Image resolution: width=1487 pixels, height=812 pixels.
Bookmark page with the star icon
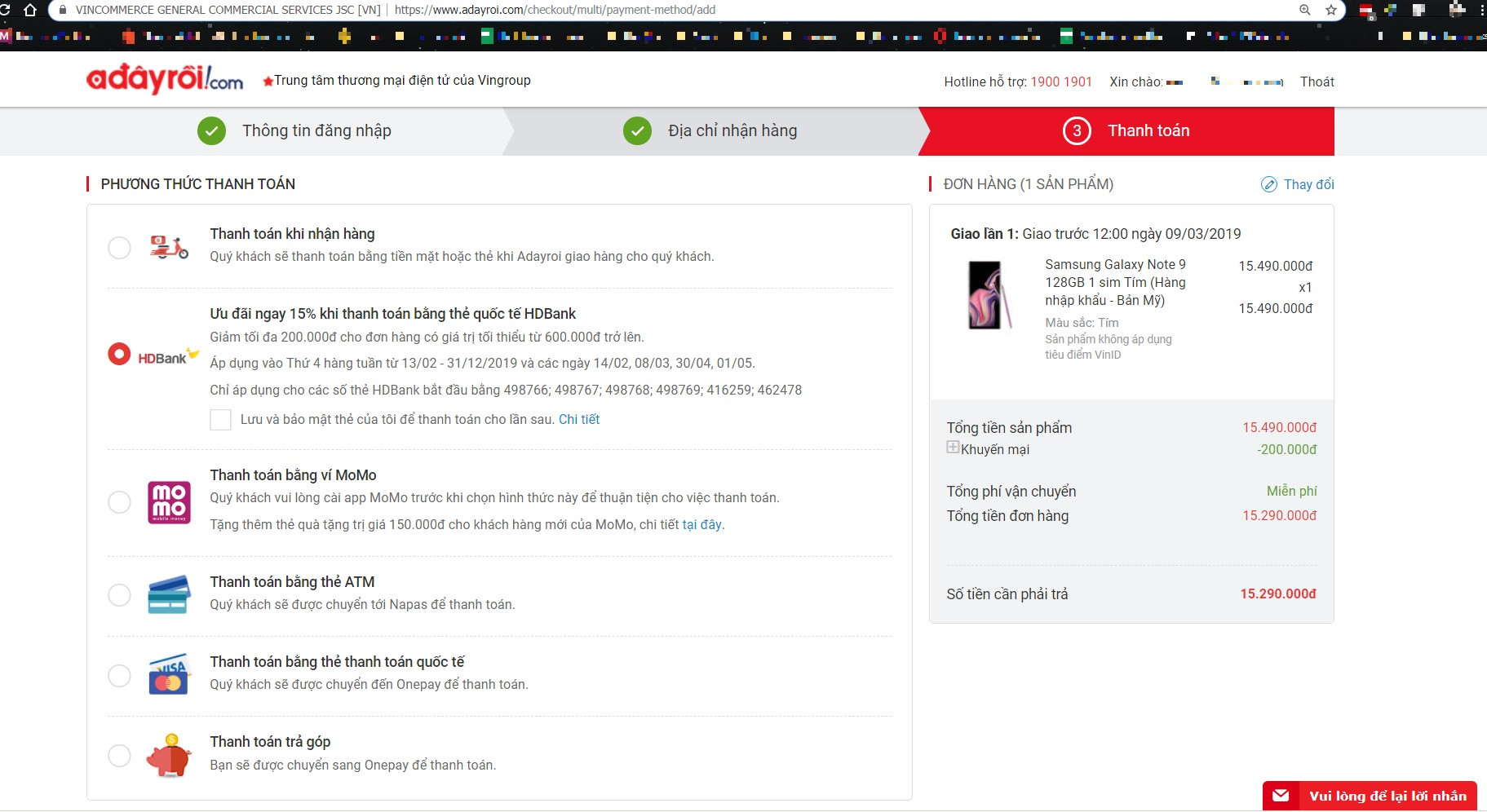[1331, 10]
